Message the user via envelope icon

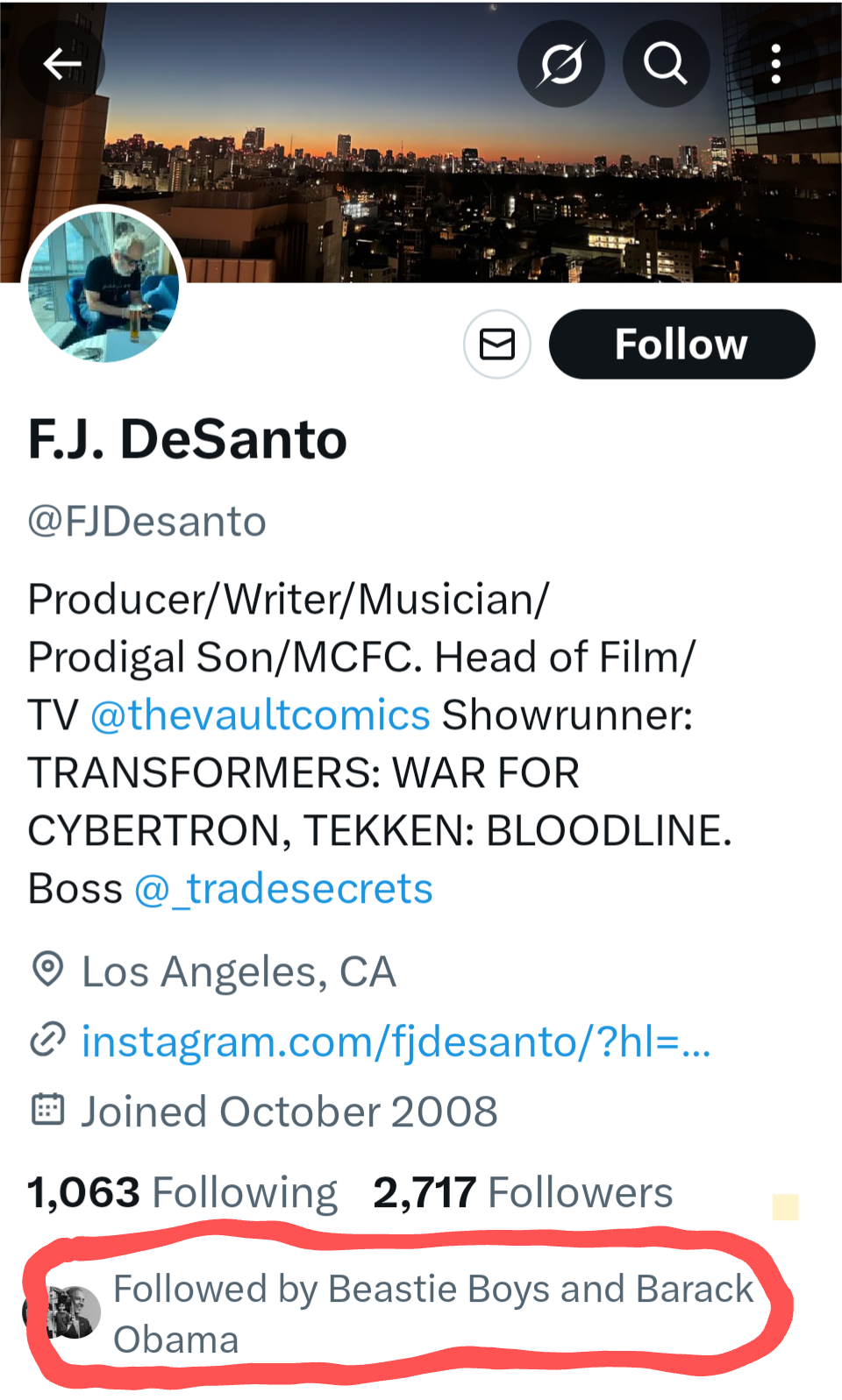click(497, 344)
